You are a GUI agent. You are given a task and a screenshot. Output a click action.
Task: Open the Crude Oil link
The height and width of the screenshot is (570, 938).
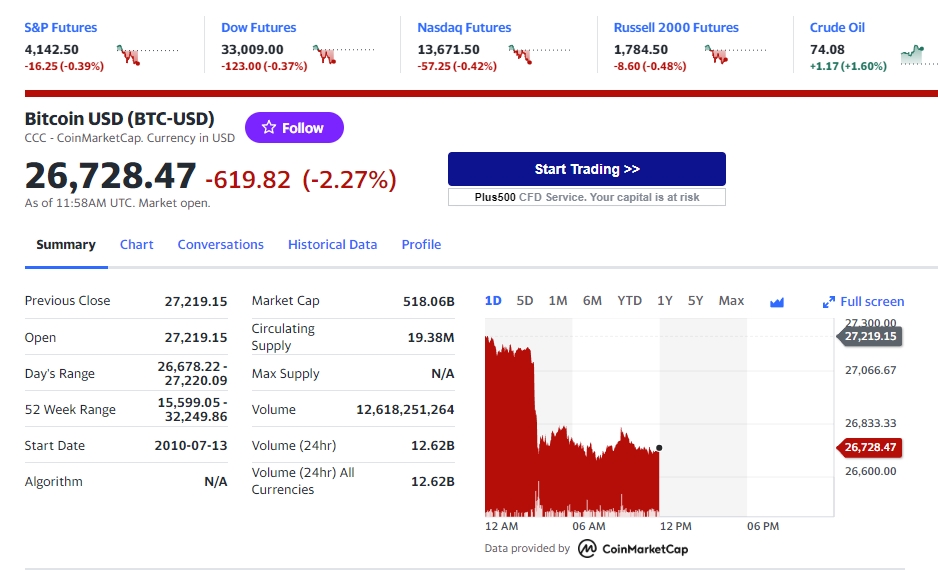click(x=837, y=28)
